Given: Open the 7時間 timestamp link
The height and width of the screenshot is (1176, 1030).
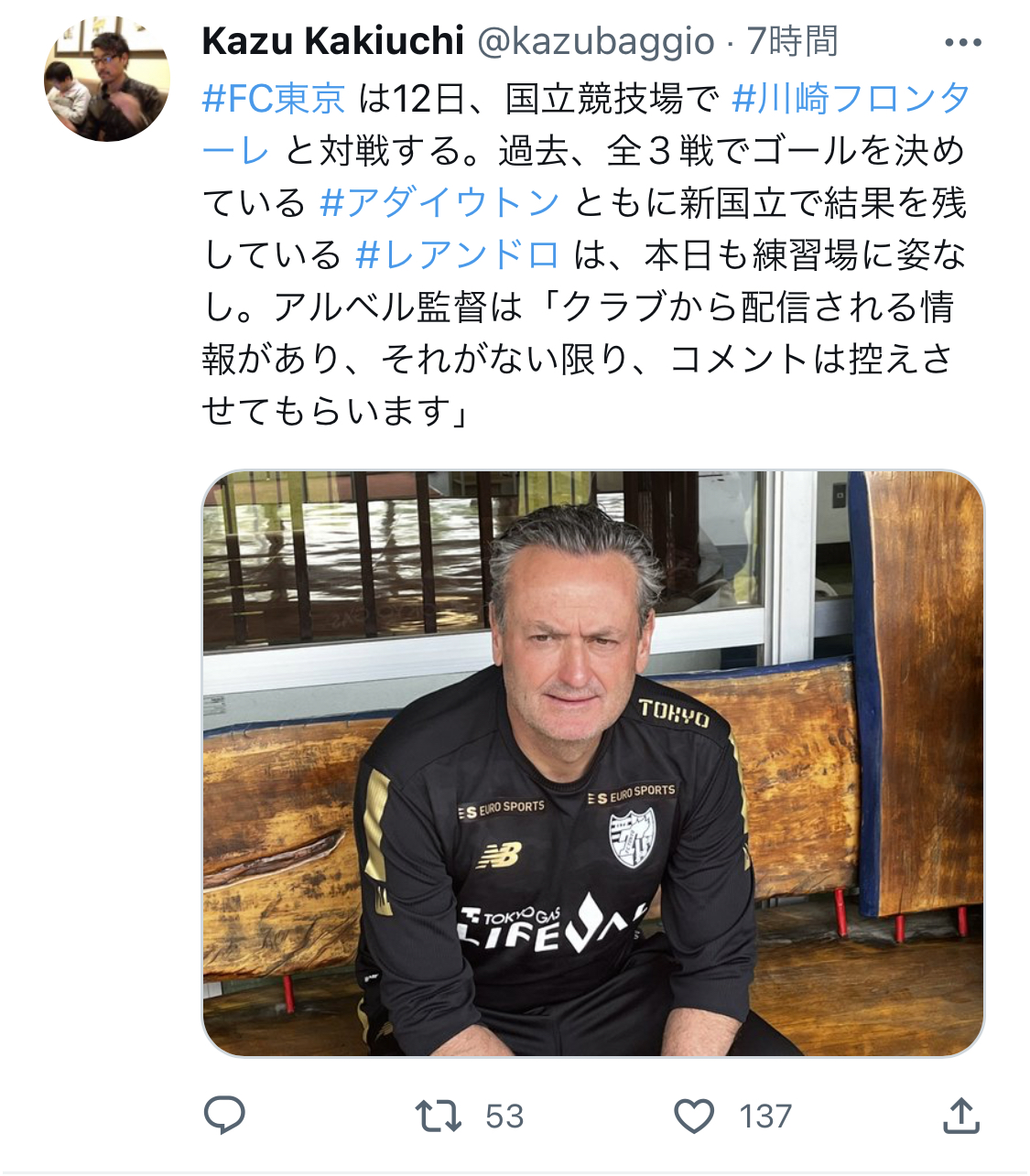Looking at the screenshot, I should (792, 41).
